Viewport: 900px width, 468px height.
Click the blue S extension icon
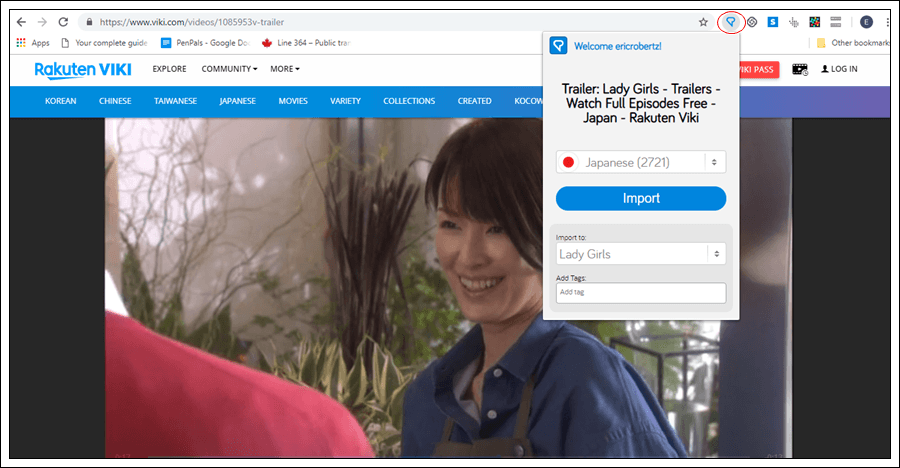tap(773, 22)
